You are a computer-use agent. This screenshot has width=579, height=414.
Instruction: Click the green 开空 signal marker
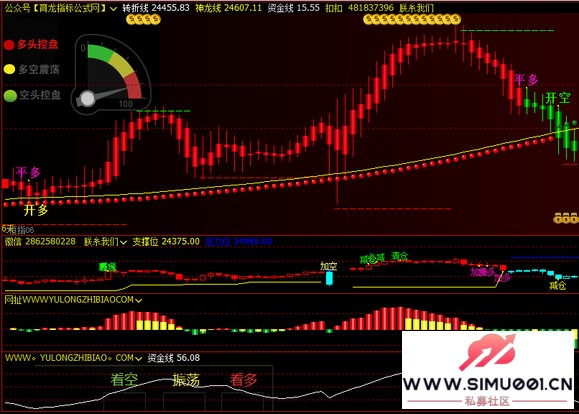(x=558, y=98)
